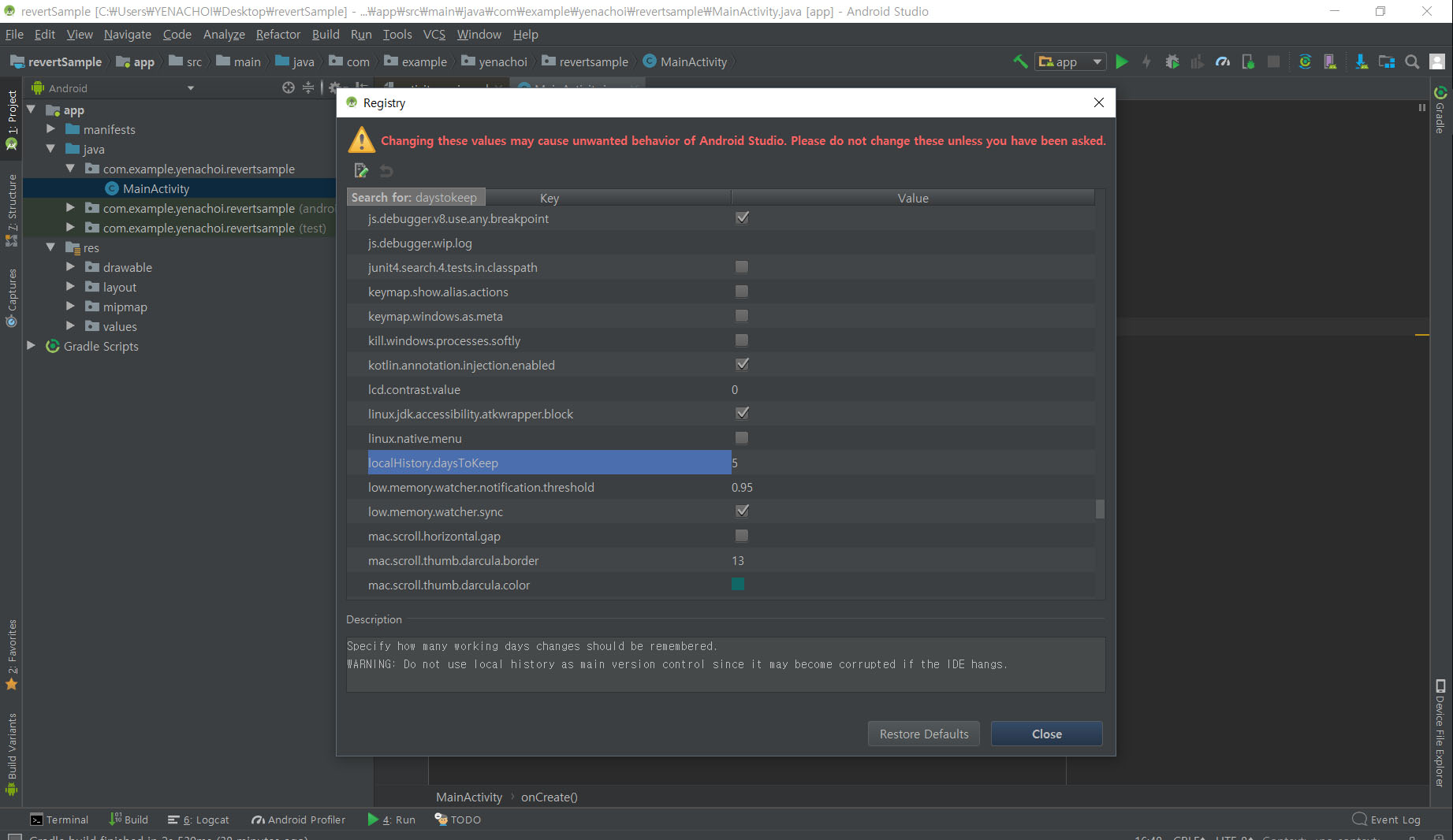Image resolution: width=1453 pixels, height=840 pixels.
Task: Uncheck linux.jdk.accessibility.atkwrapper.block checkbox
Action: pyautogui.click(x=742, y=414)
